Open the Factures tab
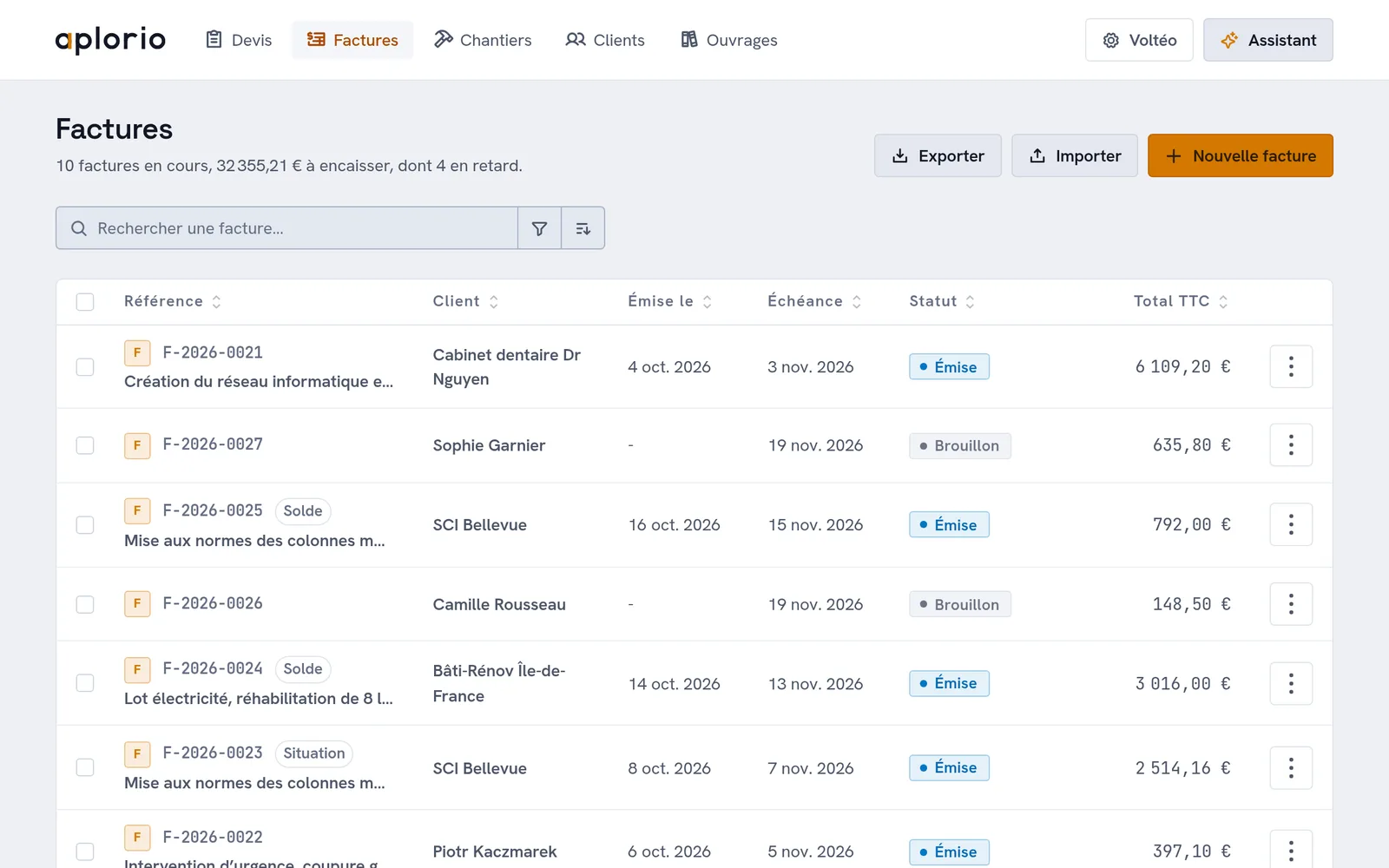Viewport: 1389px width, 868px height. click(x=352, y=40)
